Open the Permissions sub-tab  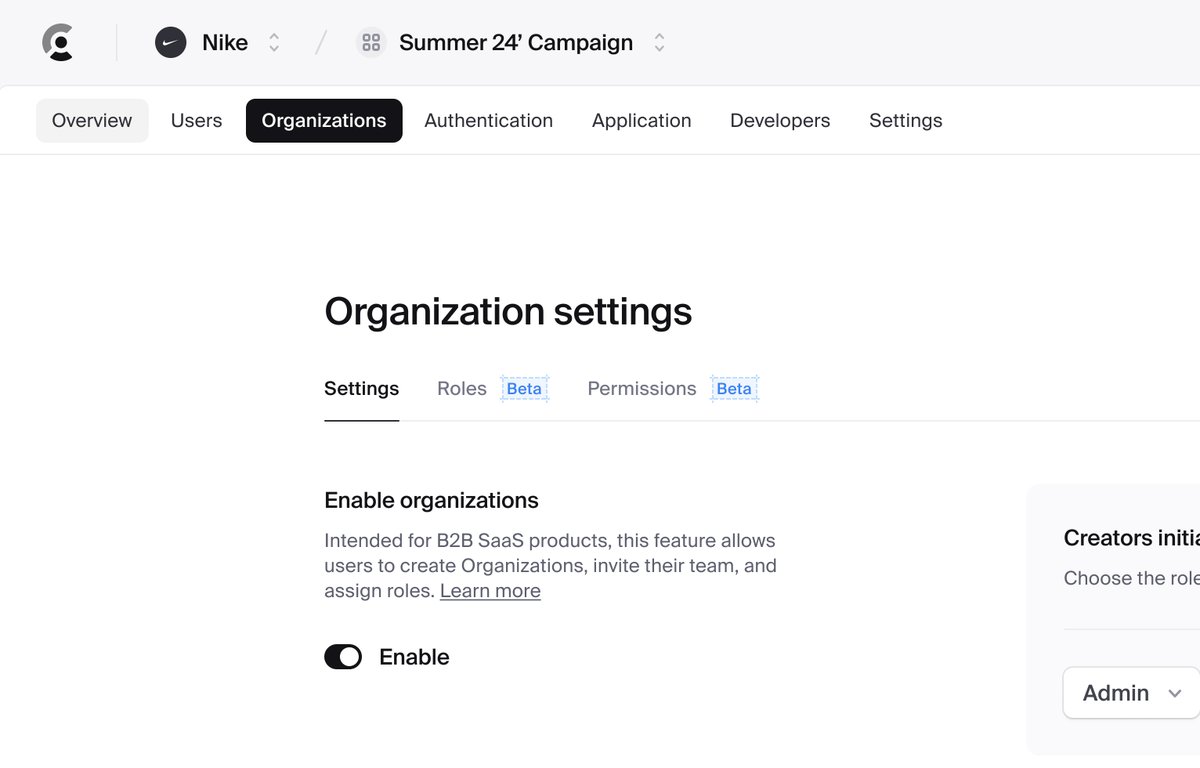pyautogui.click(x=642, y=389)
